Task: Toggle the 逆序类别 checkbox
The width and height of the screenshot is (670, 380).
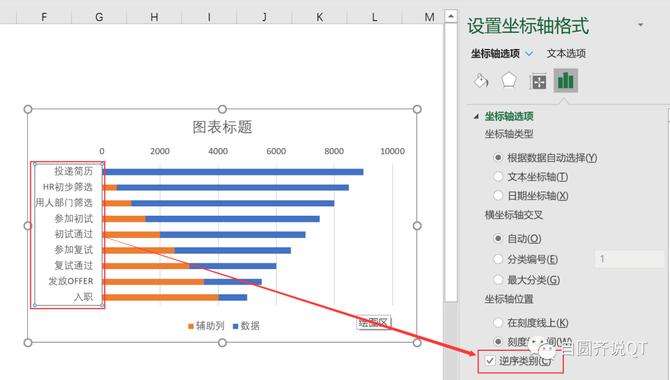Action: 490,361
